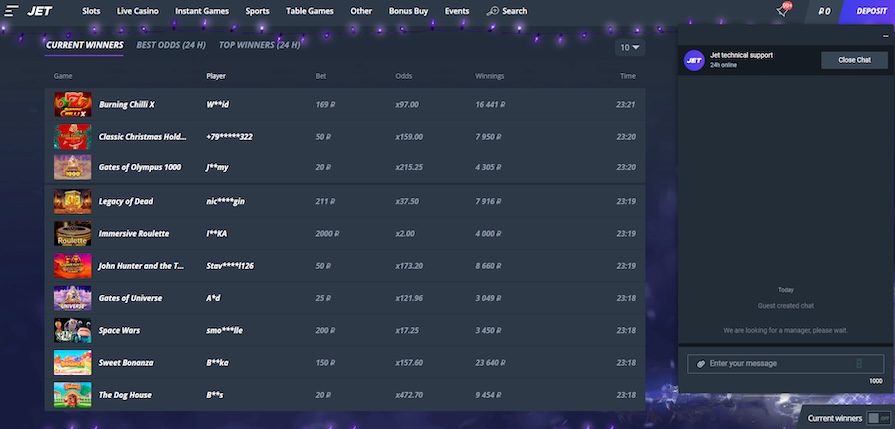Click the odds value x472.70
The image size is (895, 429).
tap(409, 395)
